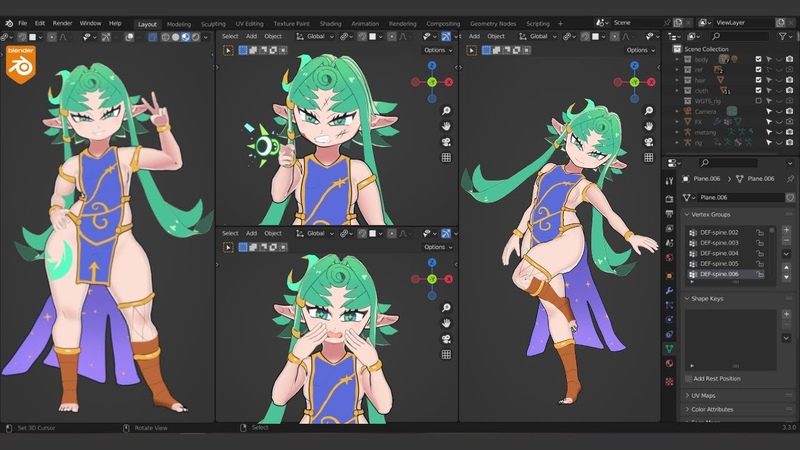The height and width of the screenshot is (450, 800).
Task: Open the File menu
Action: pyautogui.click(x=23, y=23)
